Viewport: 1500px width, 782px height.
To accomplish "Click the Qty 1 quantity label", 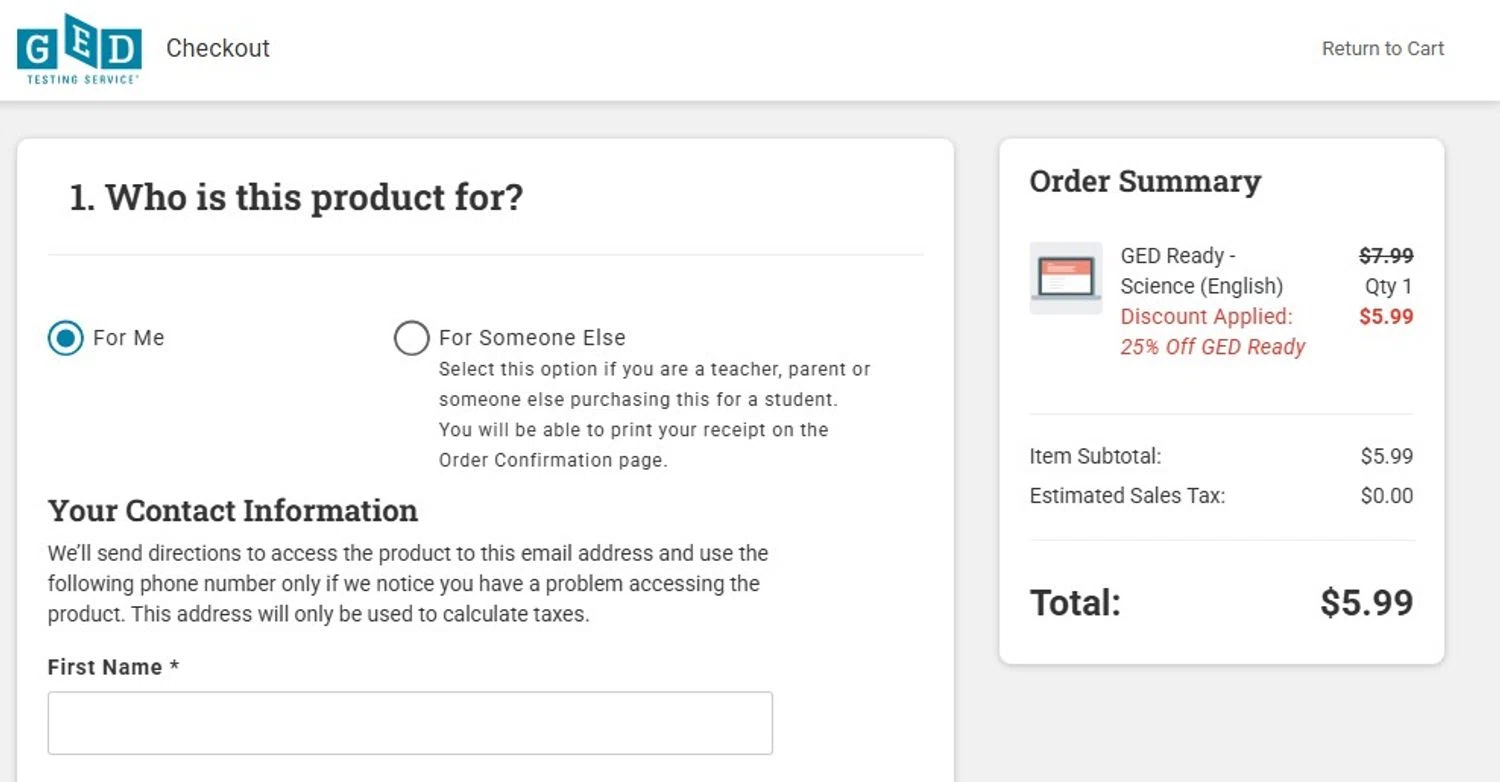I will coord(1388,287).
